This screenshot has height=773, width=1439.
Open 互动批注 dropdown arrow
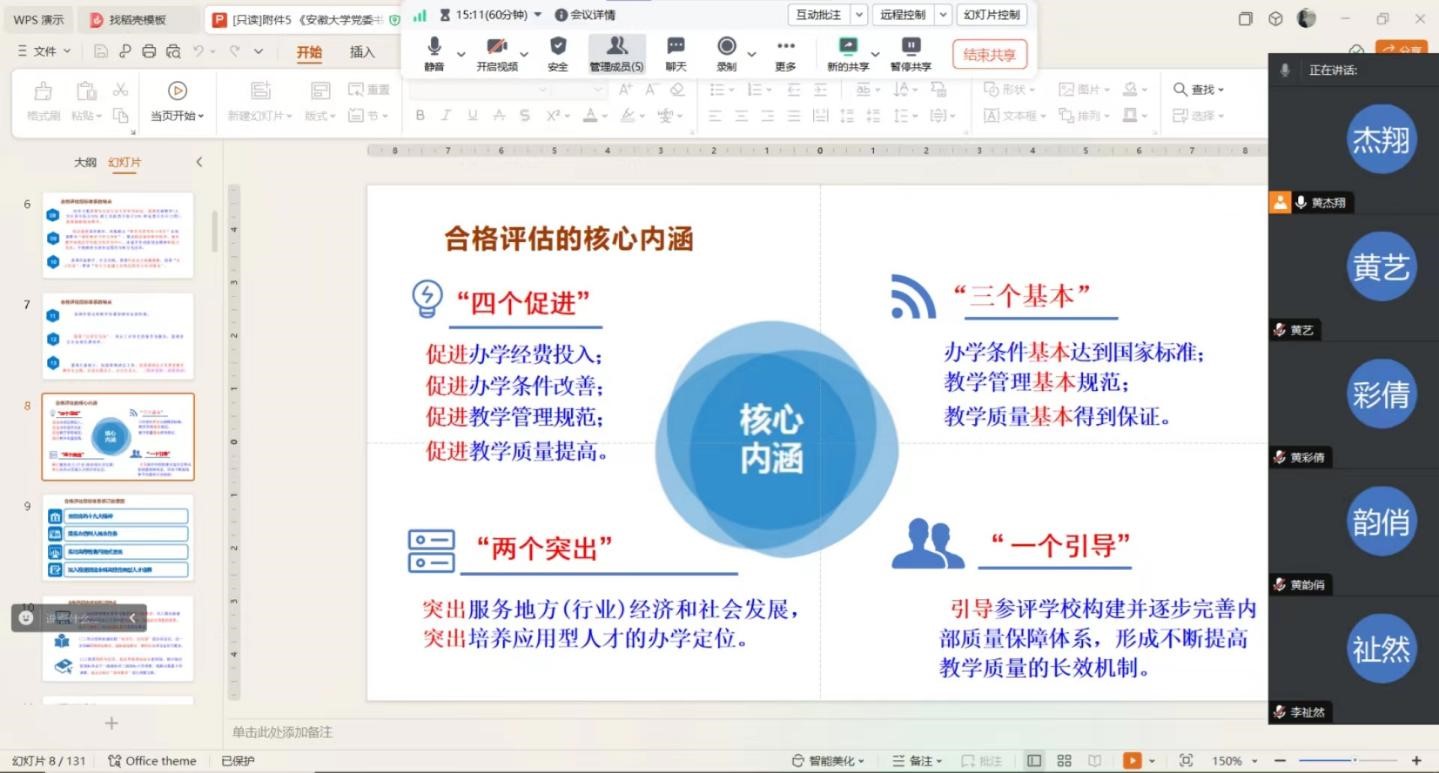pos(858,15)
